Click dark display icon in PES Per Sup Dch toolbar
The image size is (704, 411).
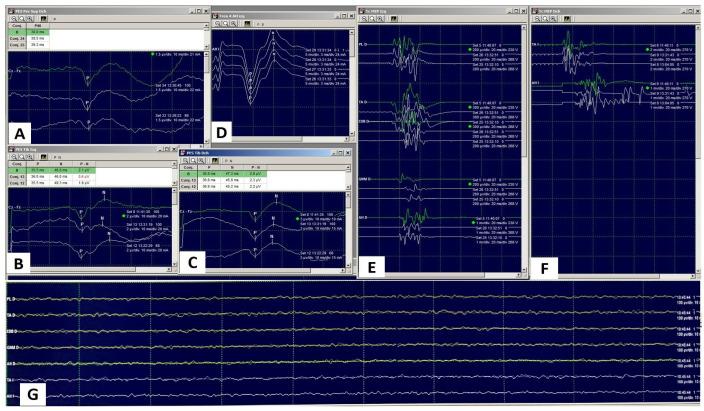pos(44,18)
